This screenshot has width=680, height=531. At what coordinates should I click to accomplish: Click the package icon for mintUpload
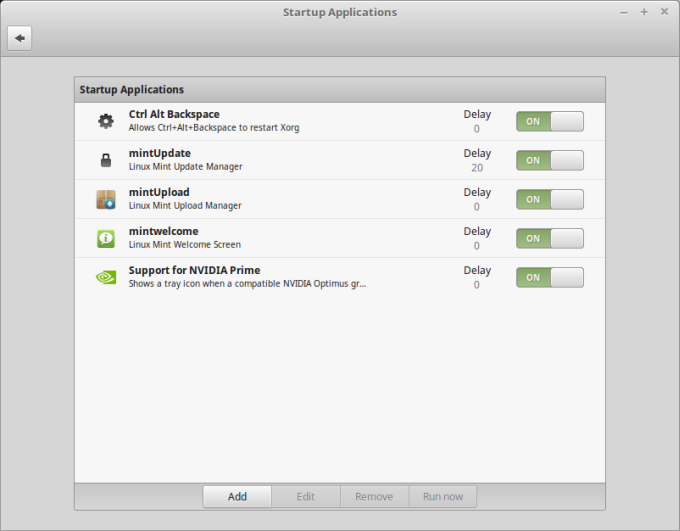click(106, 199)
